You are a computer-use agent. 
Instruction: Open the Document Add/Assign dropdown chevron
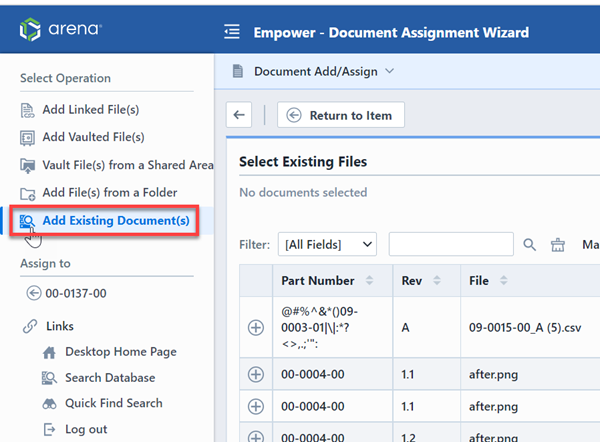pyautogui.click(x=390, y=71)
